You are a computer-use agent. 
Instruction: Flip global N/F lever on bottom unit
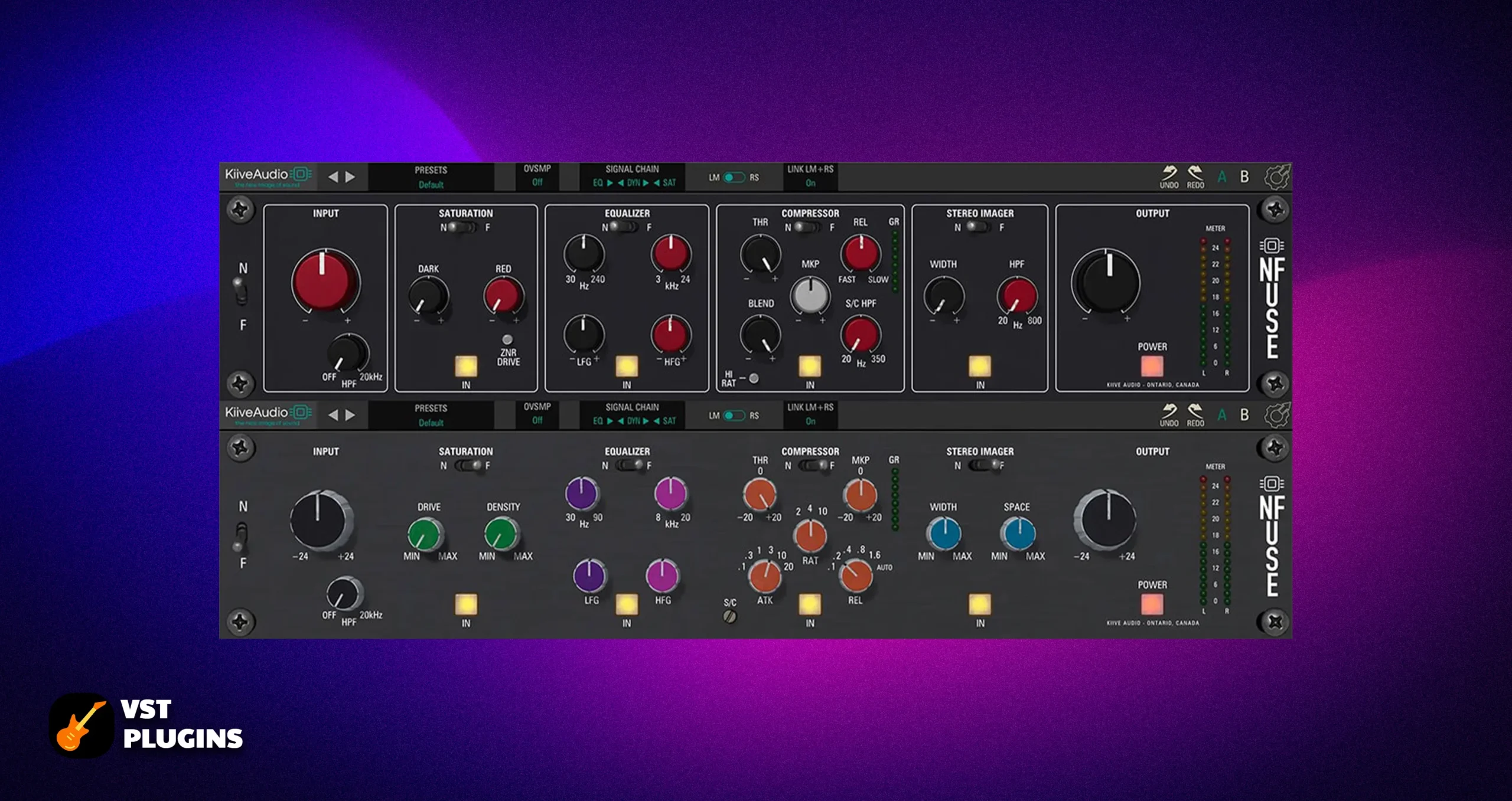(x=241, y=536)
